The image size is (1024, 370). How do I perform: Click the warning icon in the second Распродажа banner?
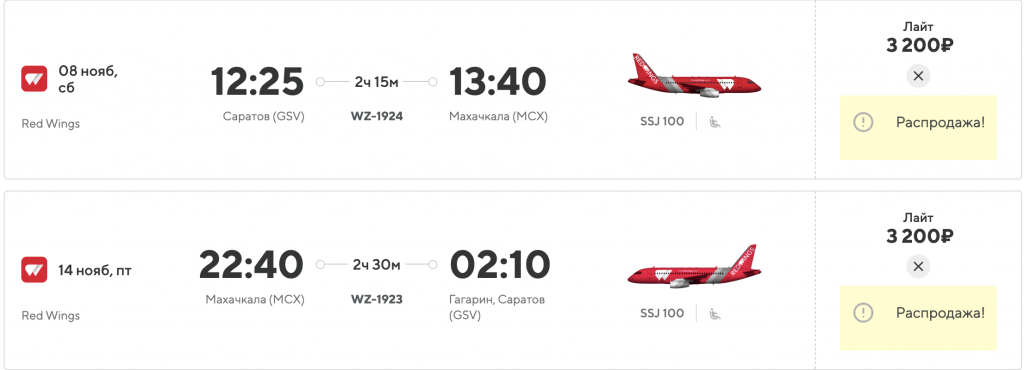pyautogui.click(x=863, y=313)
